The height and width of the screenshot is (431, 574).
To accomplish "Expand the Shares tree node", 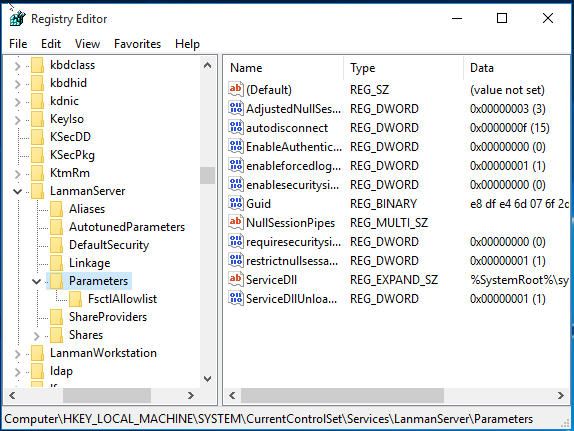I will (x=36, y=335).
